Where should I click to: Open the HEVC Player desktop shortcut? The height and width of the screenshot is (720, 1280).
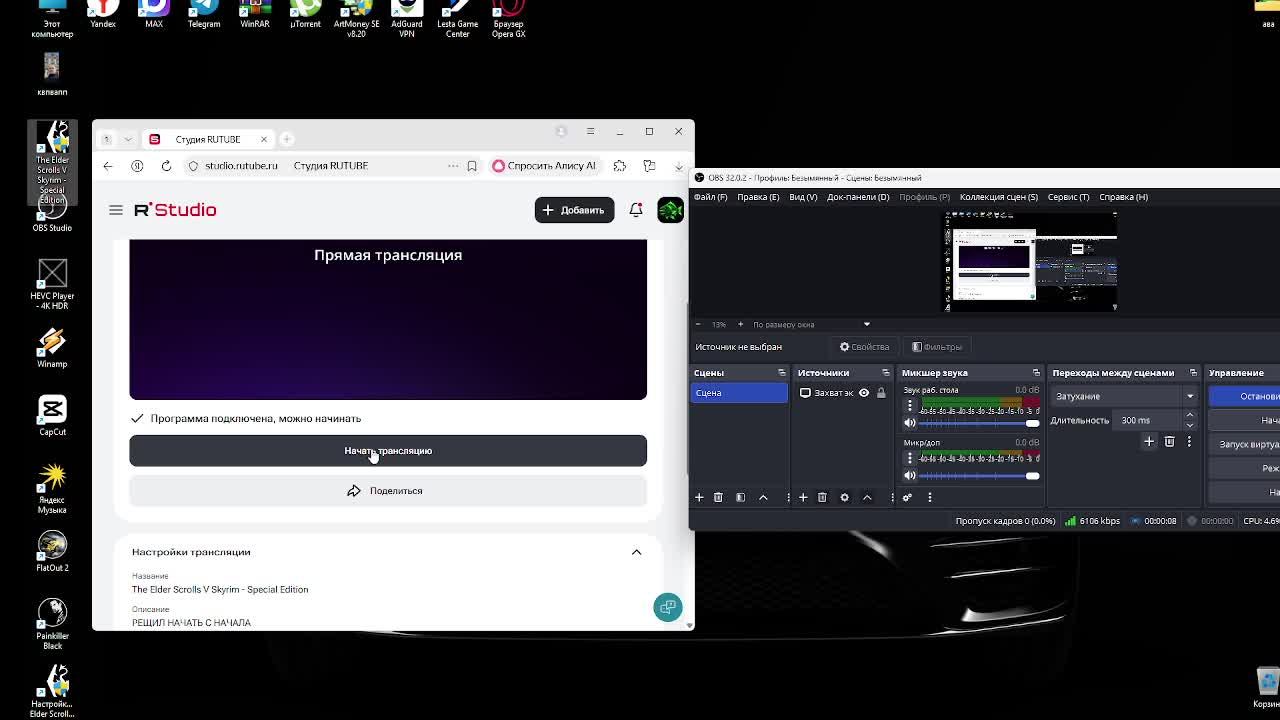click(52, 284)
